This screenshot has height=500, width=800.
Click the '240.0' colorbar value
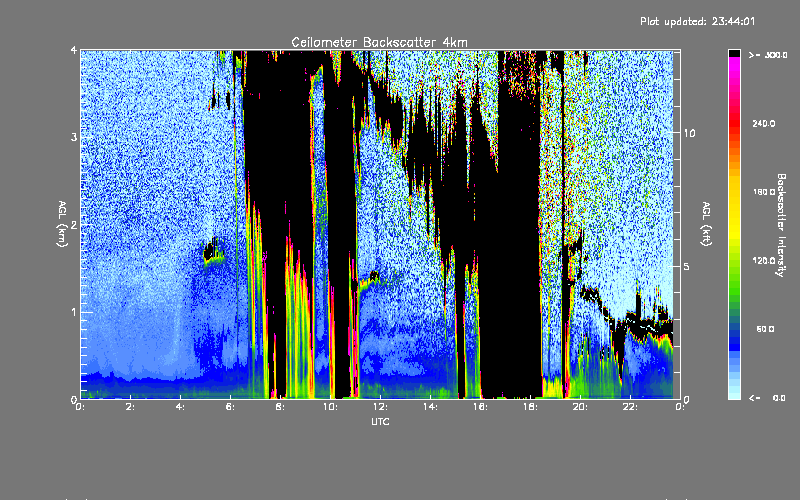(764, 123)
